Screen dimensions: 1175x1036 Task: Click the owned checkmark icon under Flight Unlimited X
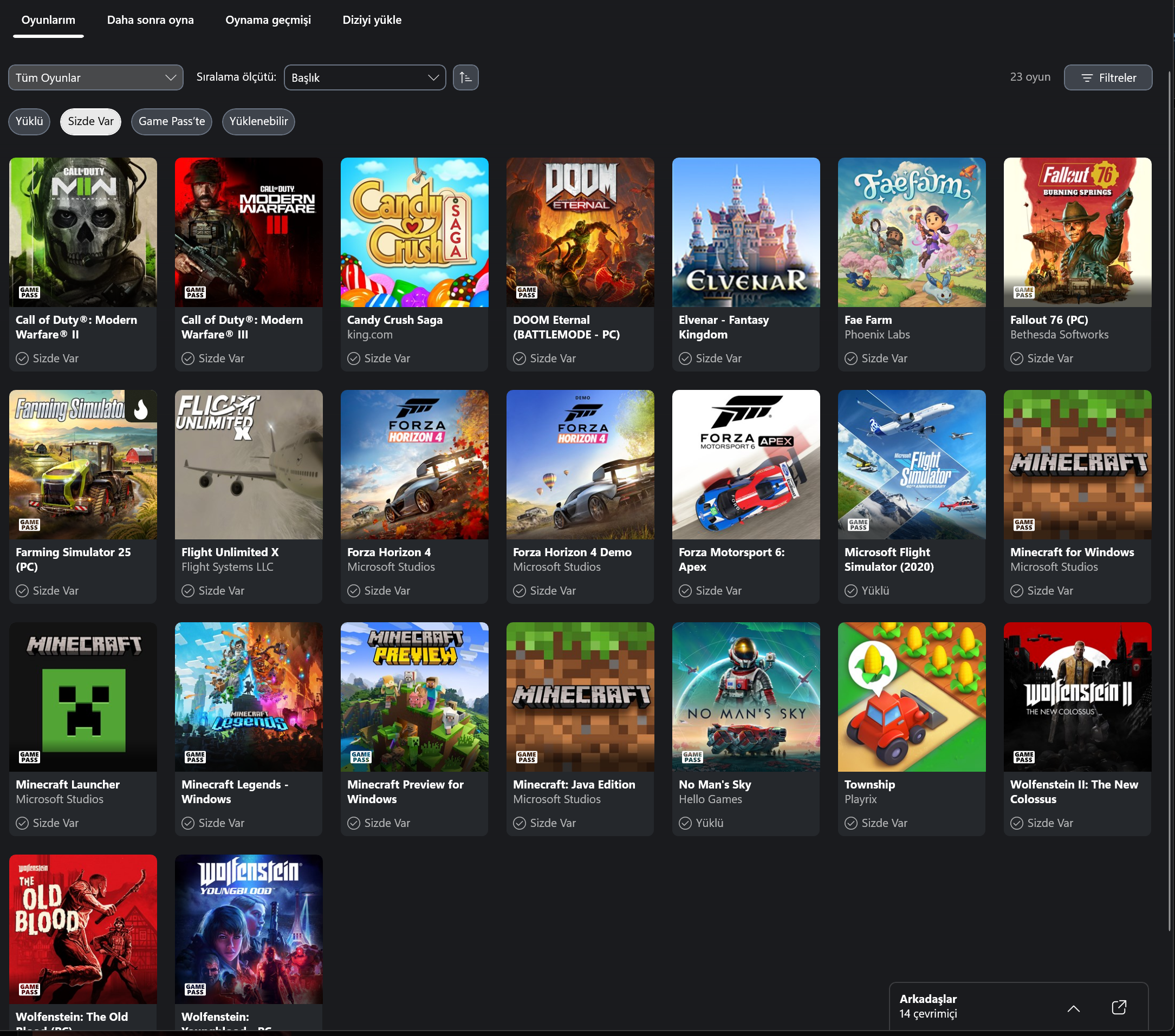click(188, 591)
